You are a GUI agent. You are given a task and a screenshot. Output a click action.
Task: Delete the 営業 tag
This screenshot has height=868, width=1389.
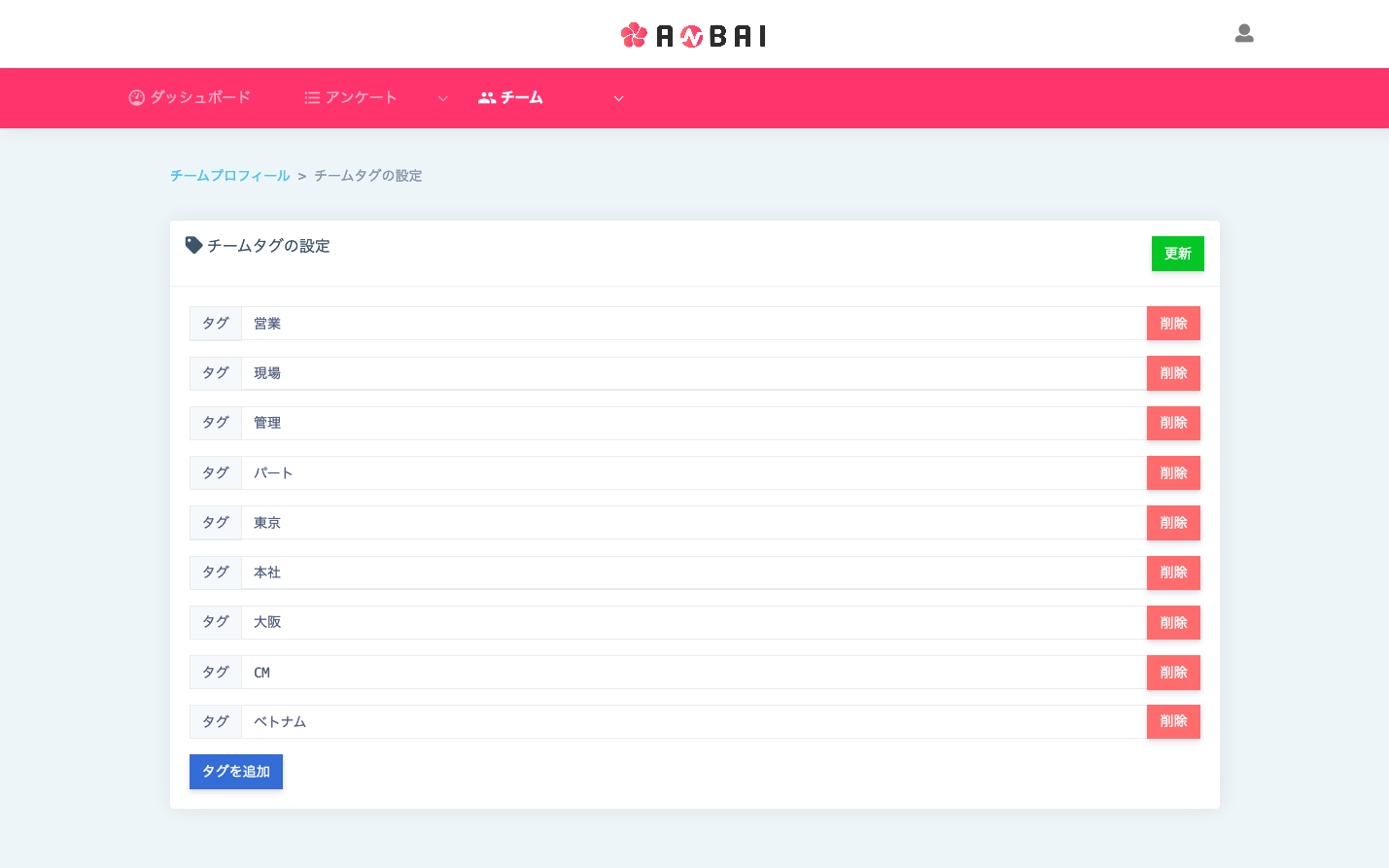(x=1173, y=323)
